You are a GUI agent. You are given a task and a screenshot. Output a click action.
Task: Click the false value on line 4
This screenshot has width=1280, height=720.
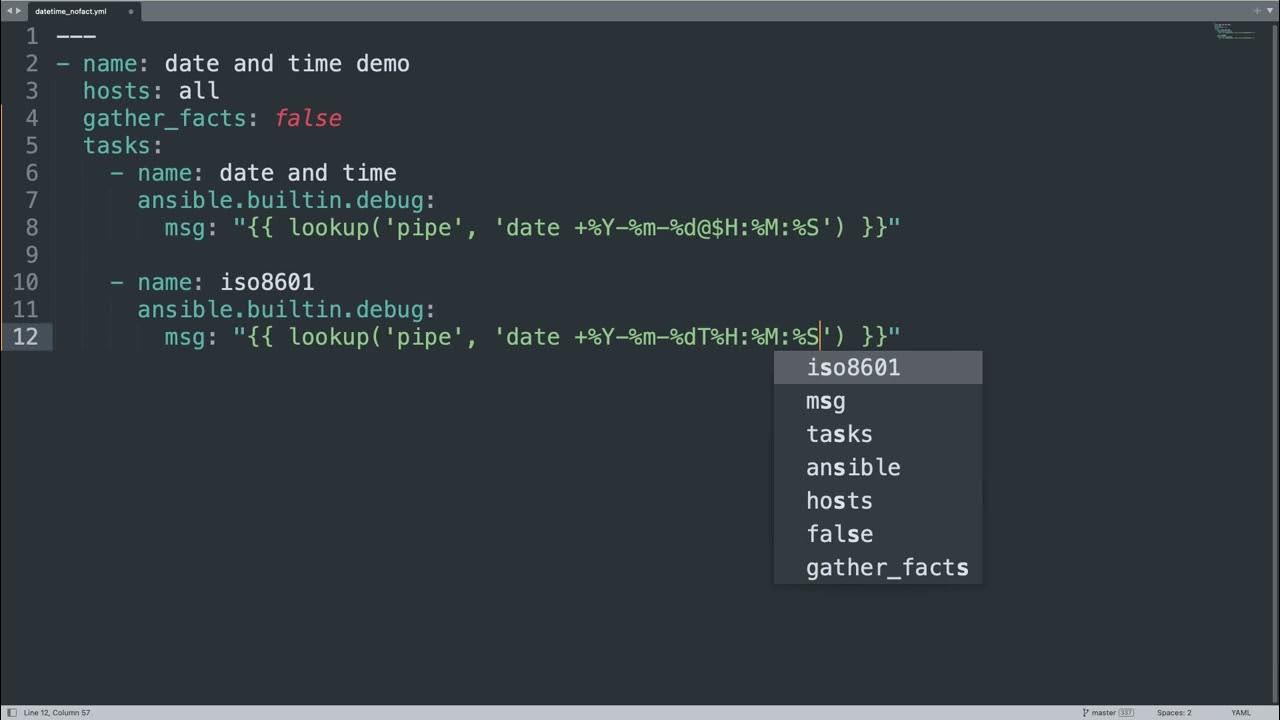(x=308, y=119)
